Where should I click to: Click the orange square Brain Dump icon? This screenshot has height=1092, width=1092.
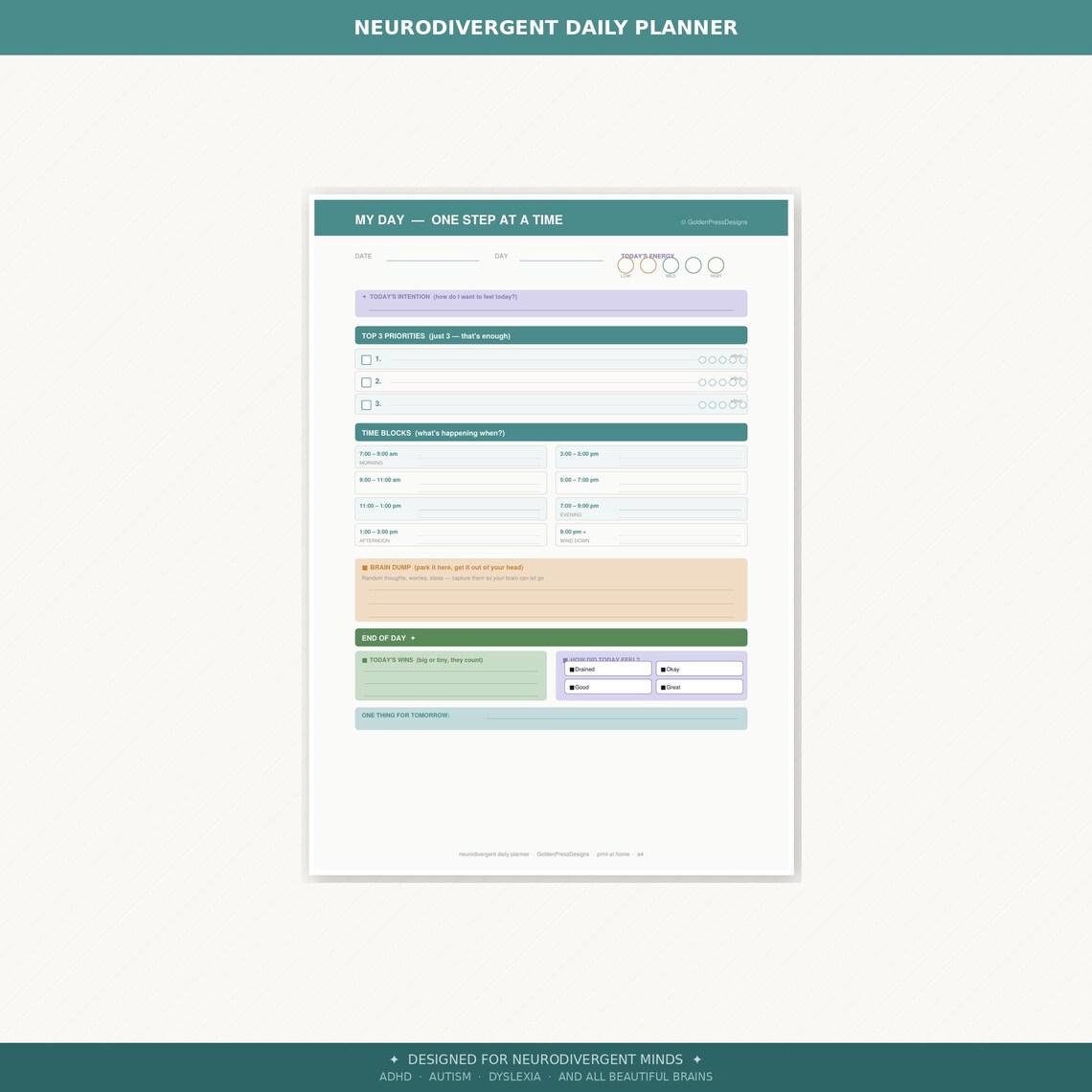click(364, 568)
